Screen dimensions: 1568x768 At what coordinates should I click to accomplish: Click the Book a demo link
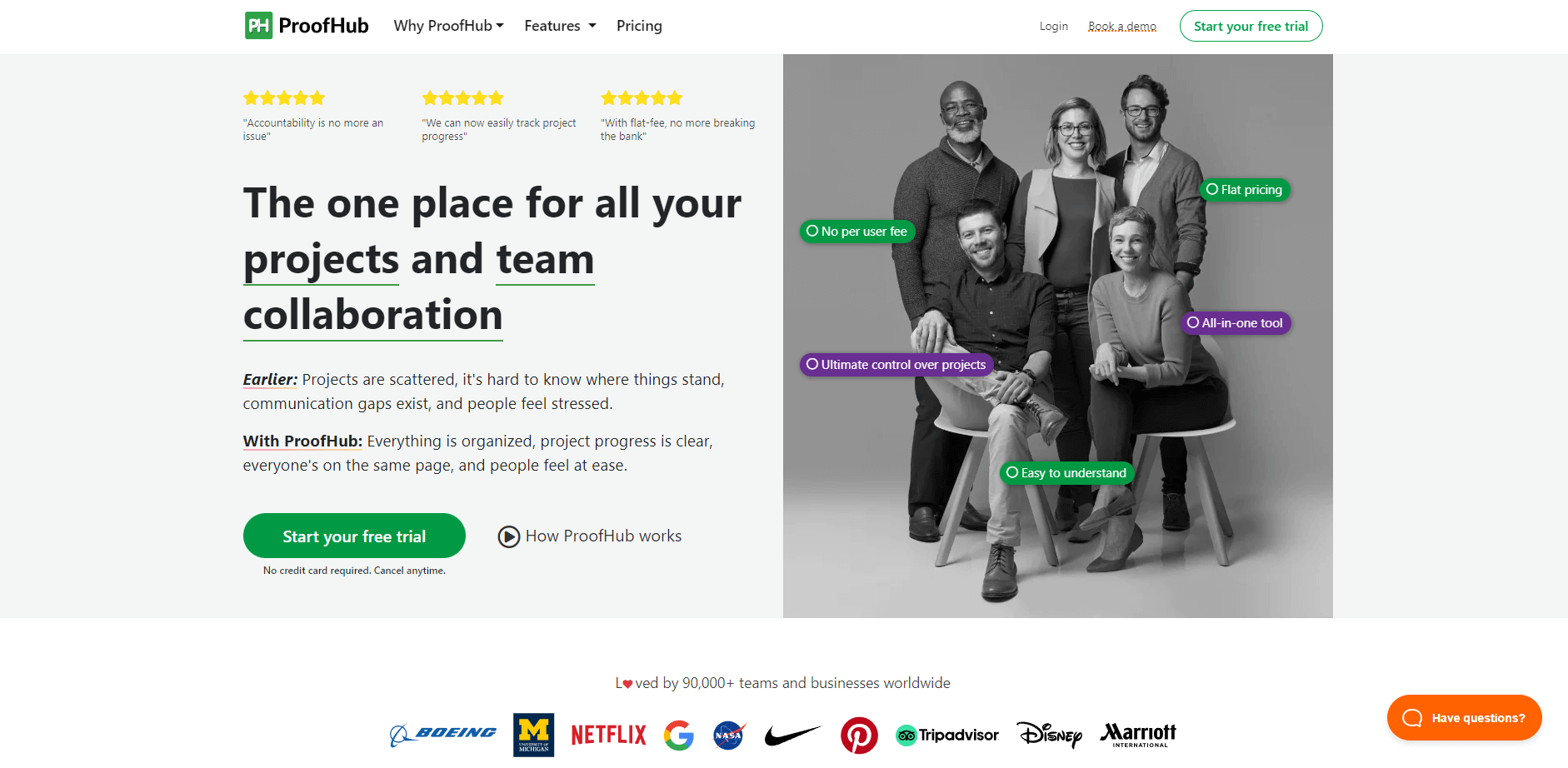pos(1121,27)
